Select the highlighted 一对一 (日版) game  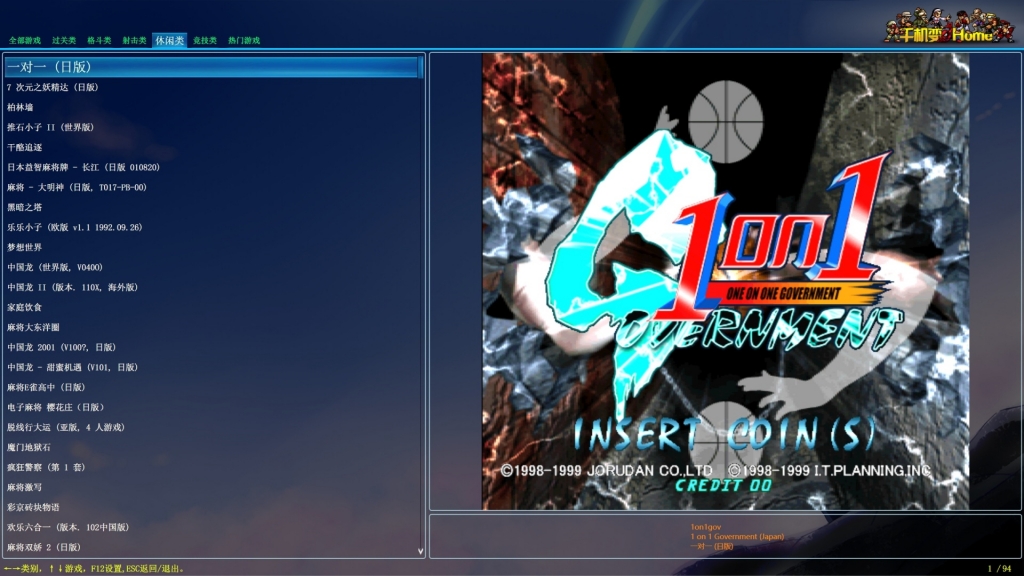point(50,67)
